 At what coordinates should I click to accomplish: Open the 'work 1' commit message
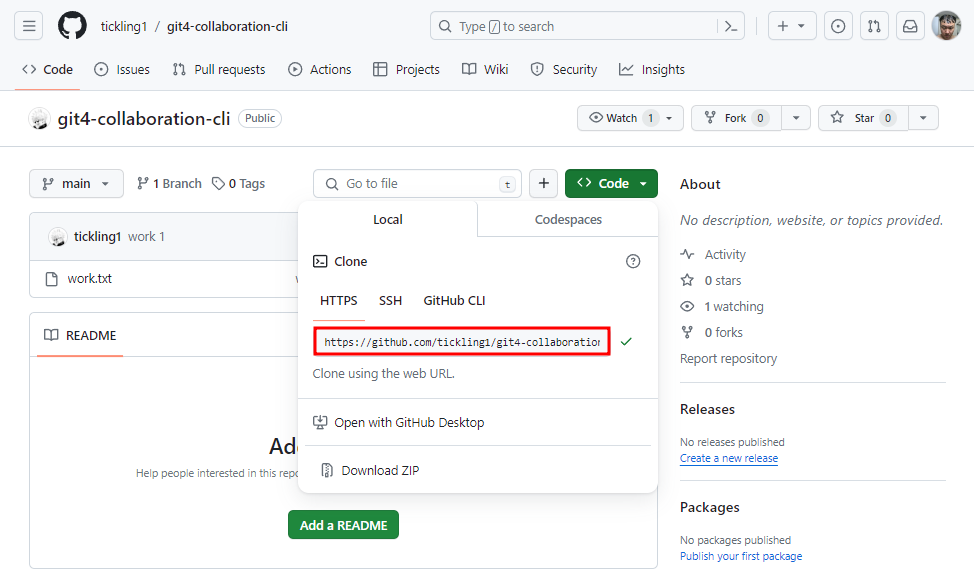146,237
